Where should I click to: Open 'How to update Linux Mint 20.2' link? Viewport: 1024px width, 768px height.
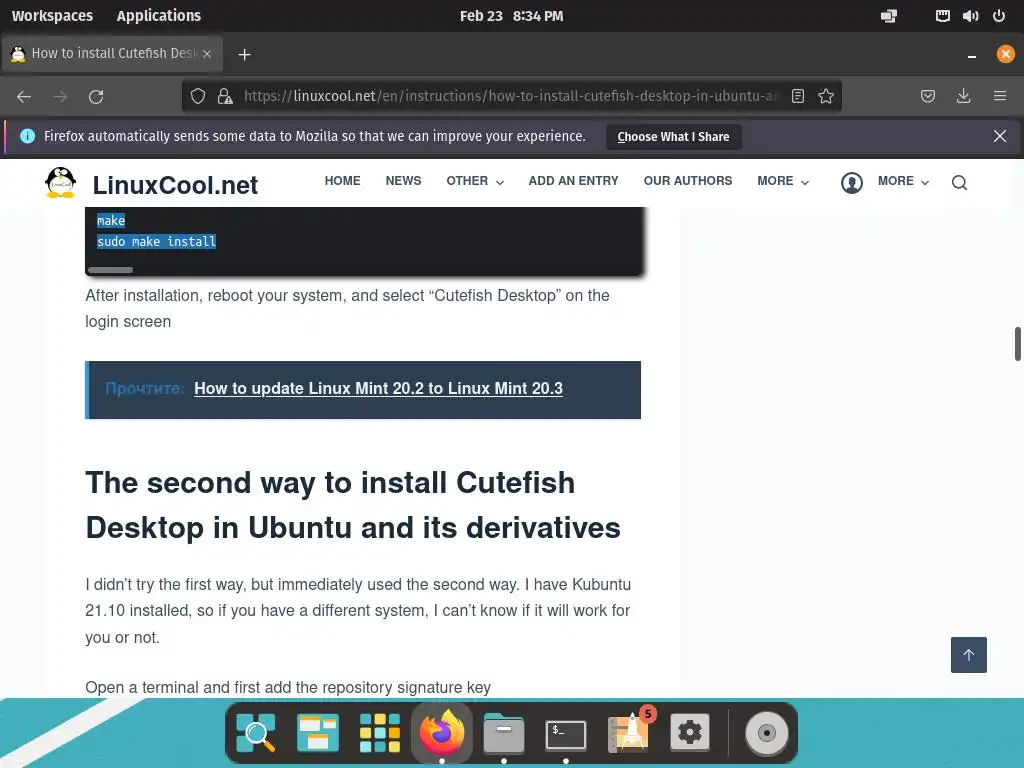click(378, 389)
